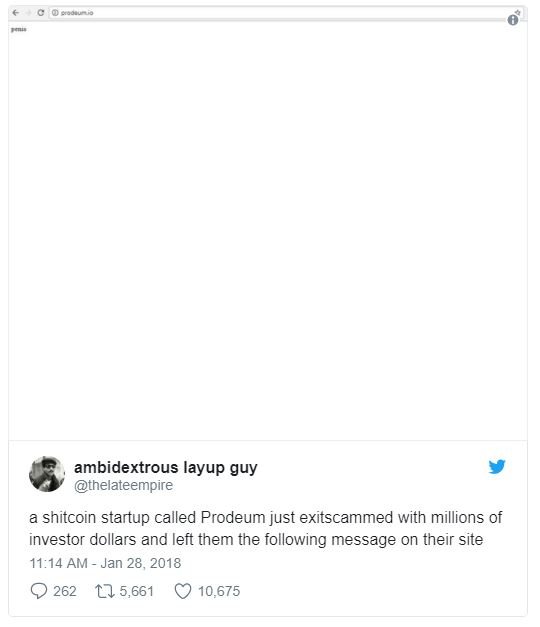The height and width of the screenshot is (627, 540).
Task: Click the prodeum.io address bar text
Action: point(77,13)
